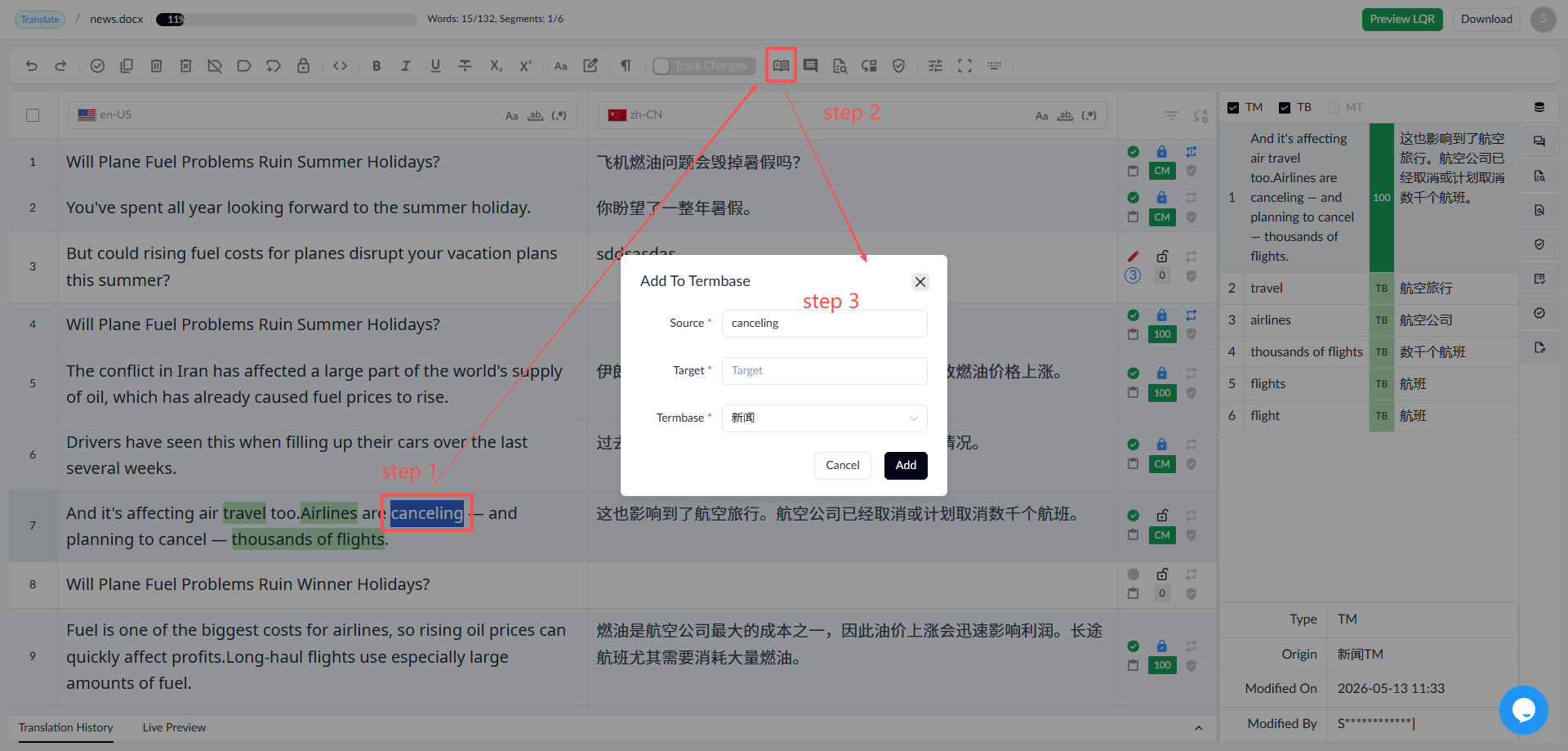Click the add-to-termbase open book icon
This screenshot has width=1568, height=751.
(x=781, y=65)
